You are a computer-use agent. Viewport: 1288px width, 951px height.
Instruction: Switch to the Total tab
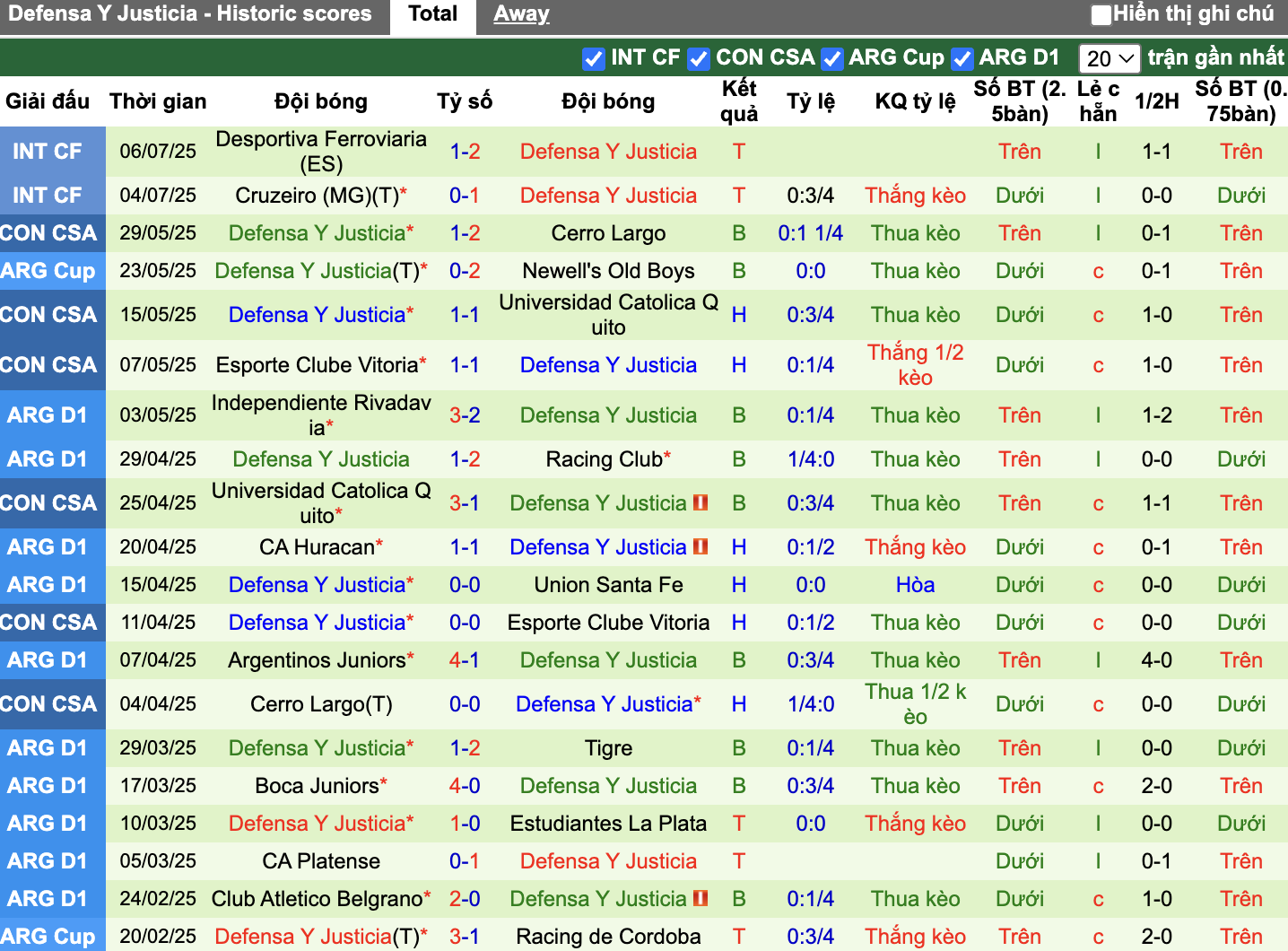[x=433, y=14]
